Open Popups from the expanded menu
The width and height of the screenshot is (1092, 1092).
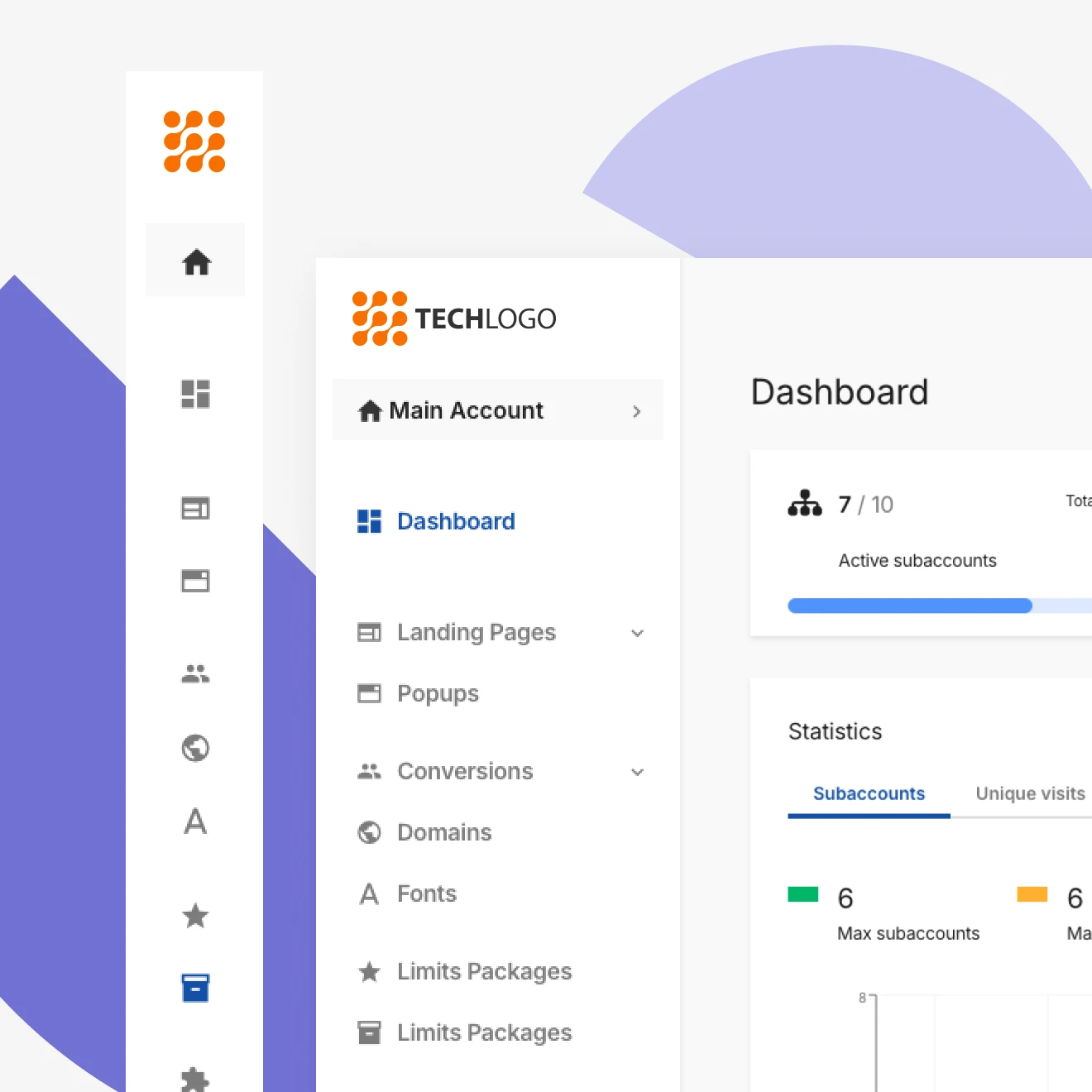point(438,693)
